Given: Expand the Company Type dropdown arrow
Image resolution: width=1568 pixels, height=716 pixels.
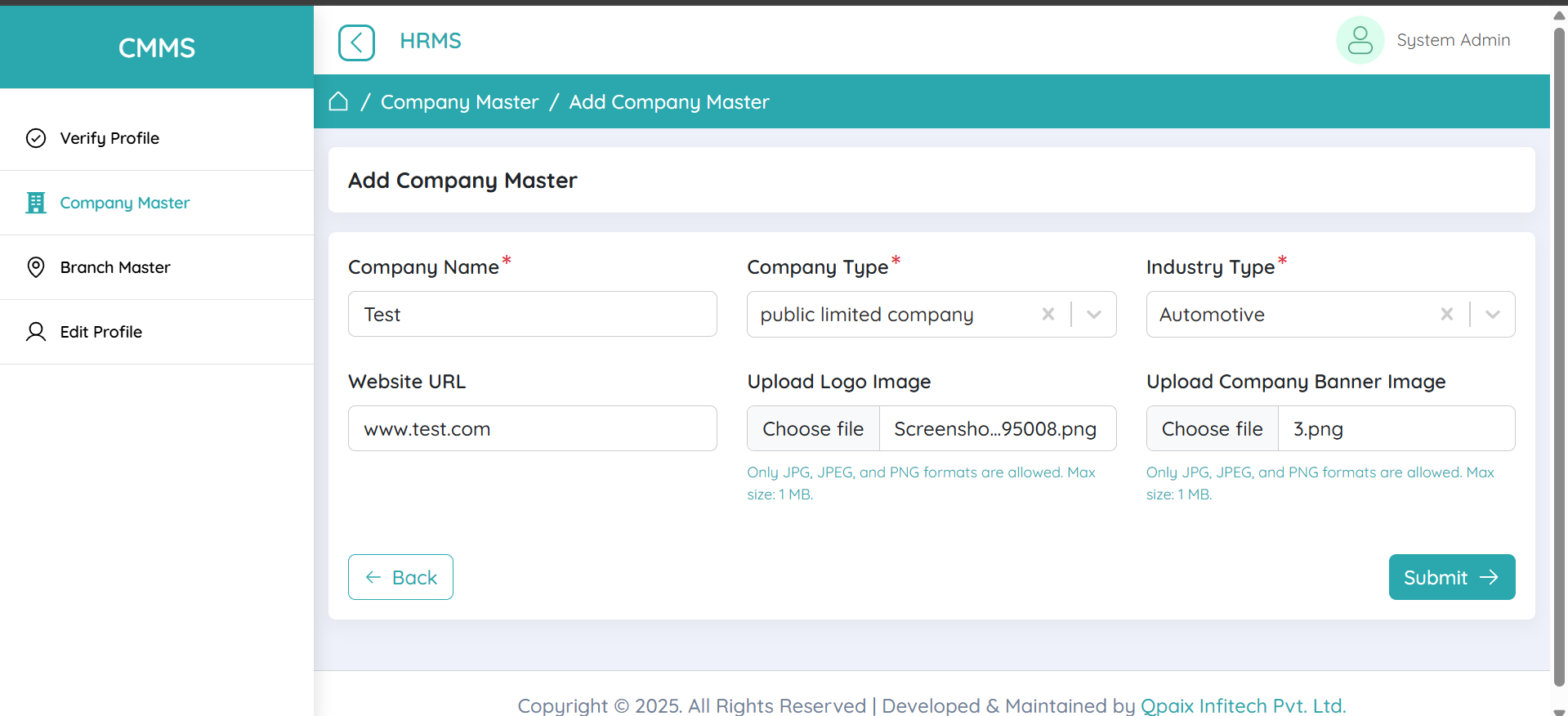Looking at the screenshot, I should coord(1094,314).
